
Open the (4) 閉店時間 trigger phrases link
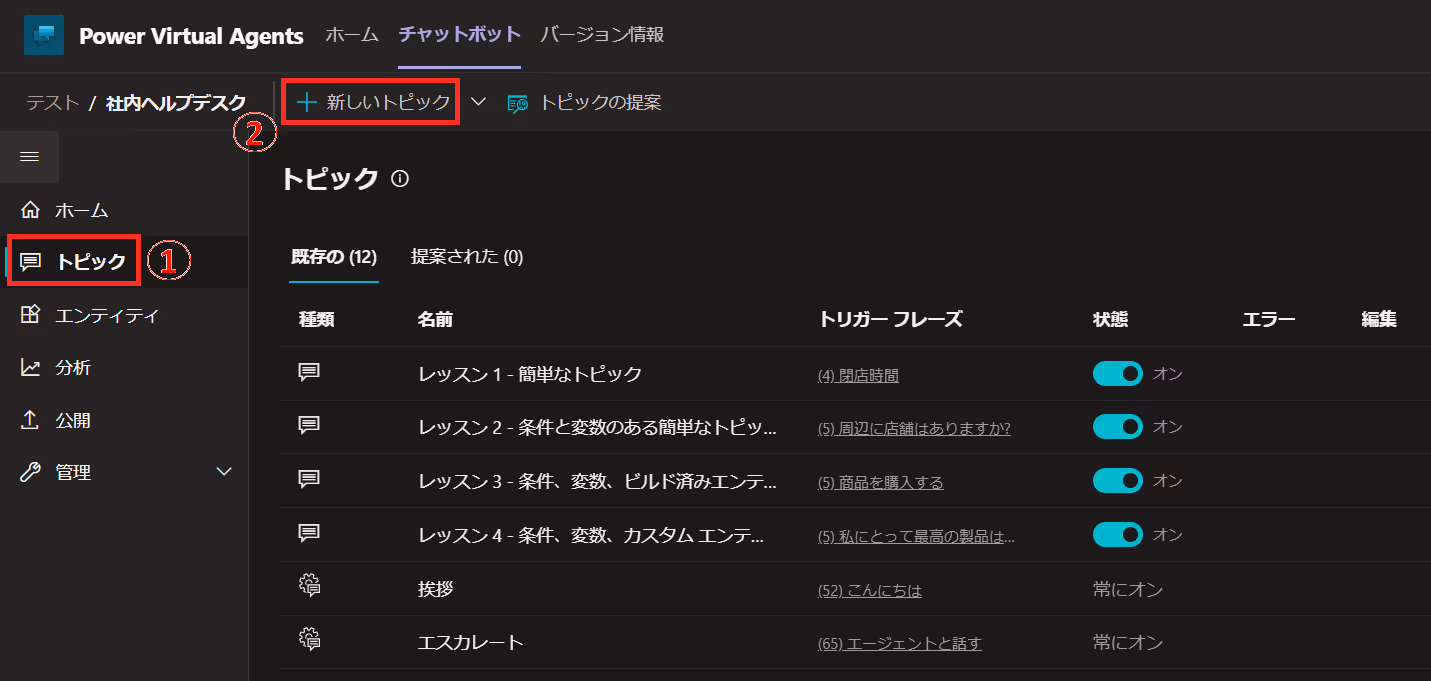[x=858, y=375]
